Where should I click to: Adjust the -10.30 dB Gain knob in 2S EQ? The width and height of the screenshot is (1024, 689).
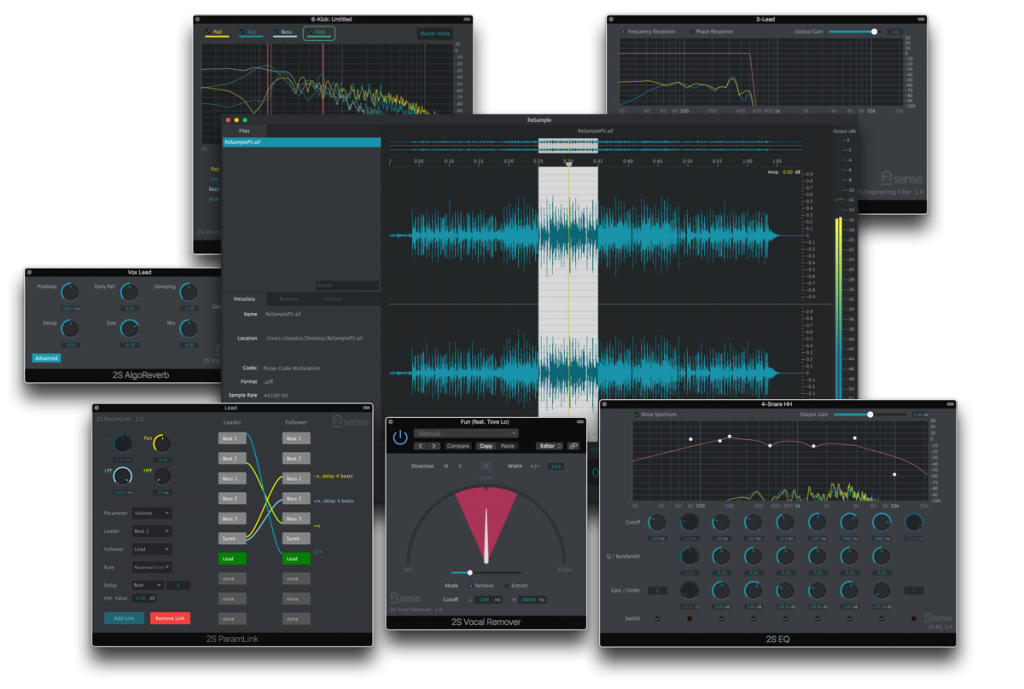[x=785, y=591]
